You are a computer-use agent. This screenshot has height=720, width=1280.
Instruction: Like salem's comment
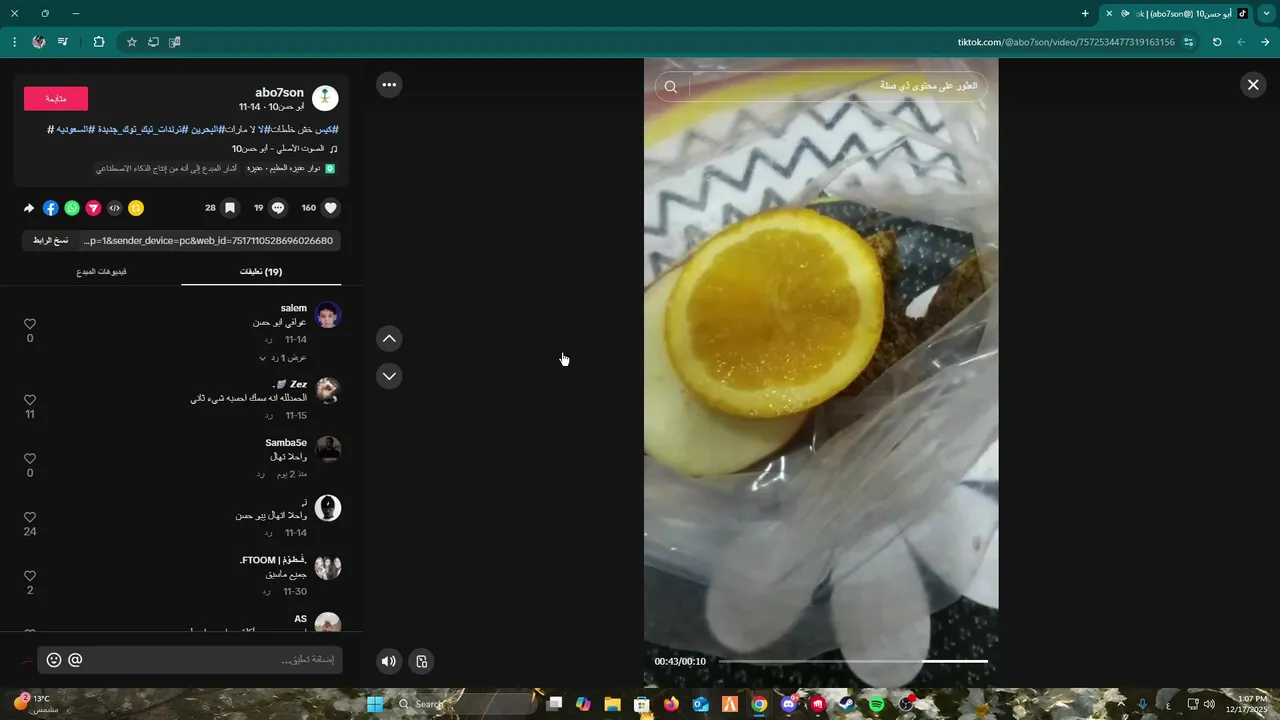(30, 324)
